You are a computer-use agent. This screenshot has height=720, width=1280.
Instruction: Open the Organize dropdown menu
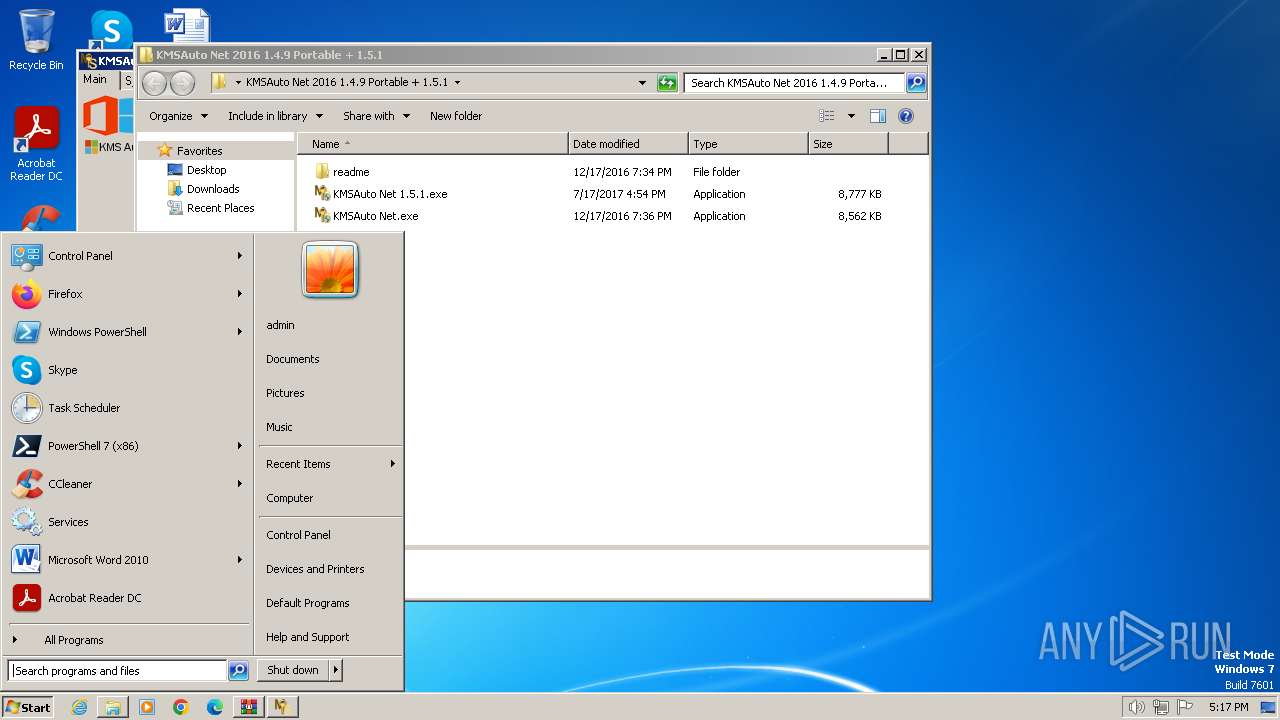[179, 116]
